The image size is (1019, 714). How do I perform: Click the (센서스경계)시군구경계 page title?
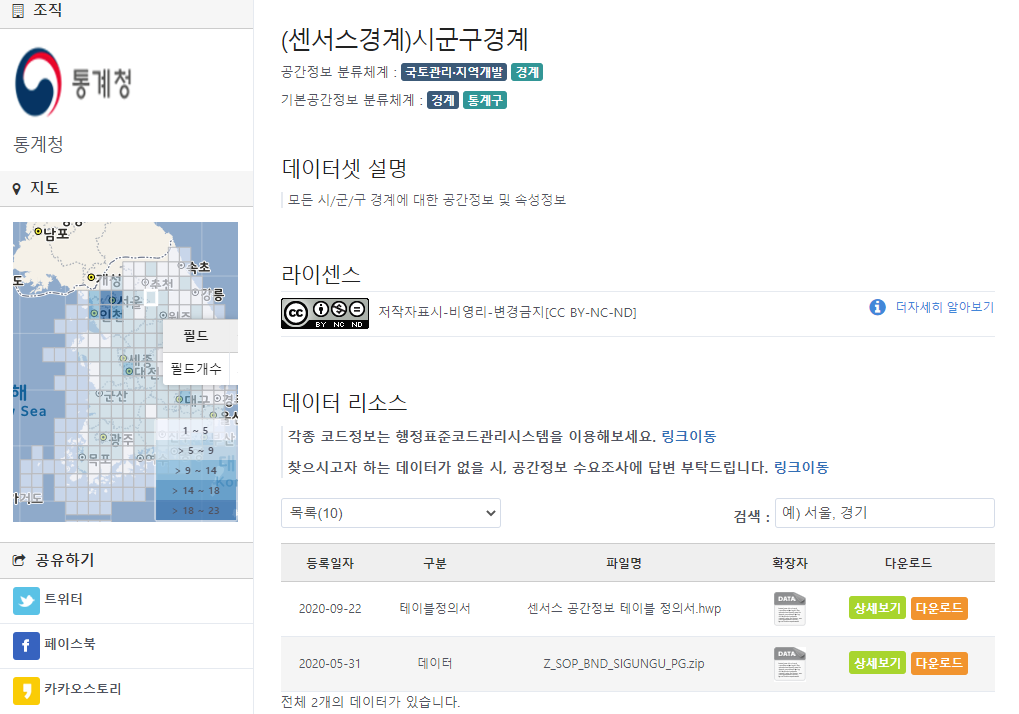(x=404, y=40)
